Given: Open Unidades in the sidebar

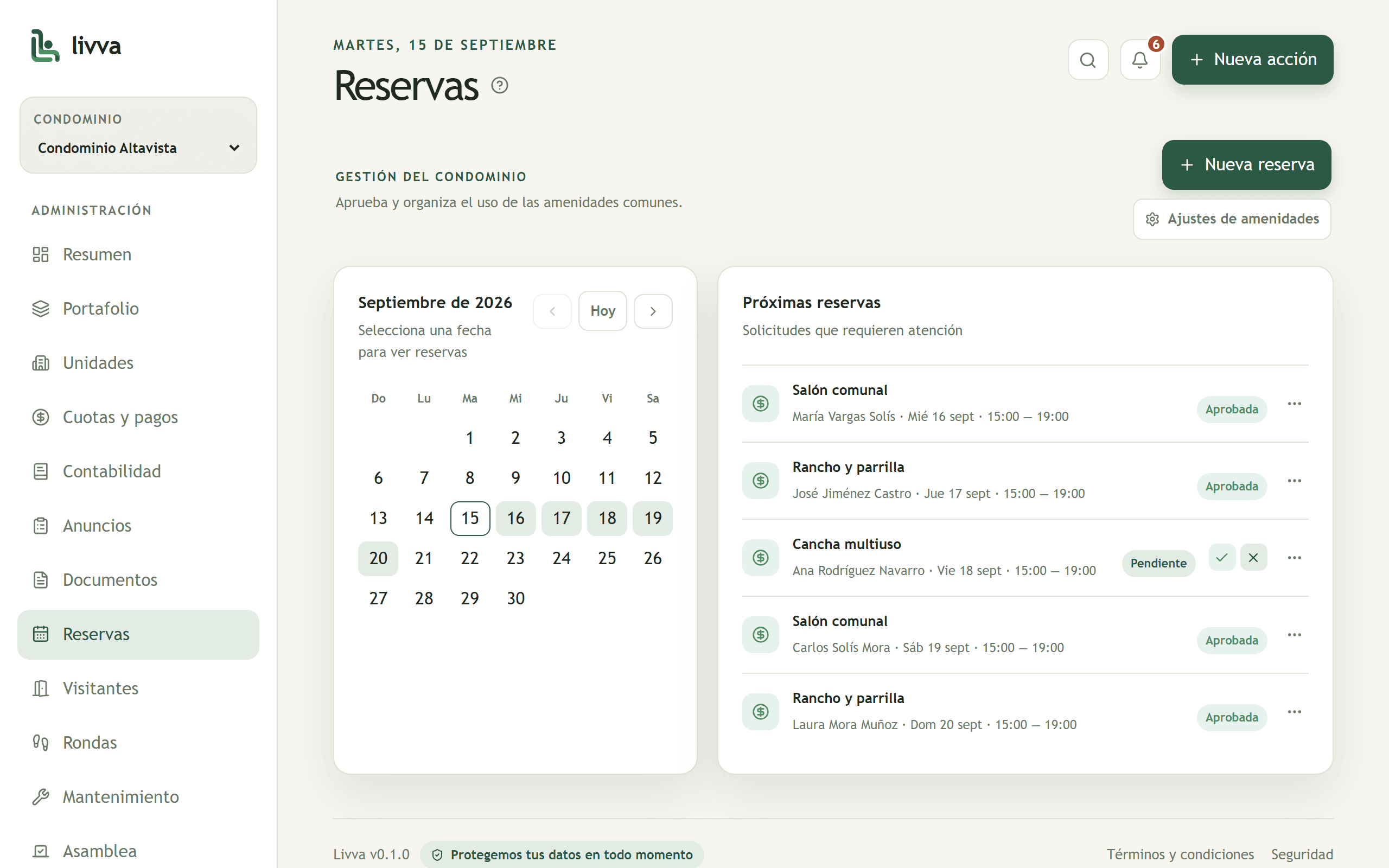Looking at the screenshot, I should [x=138, y=363].
